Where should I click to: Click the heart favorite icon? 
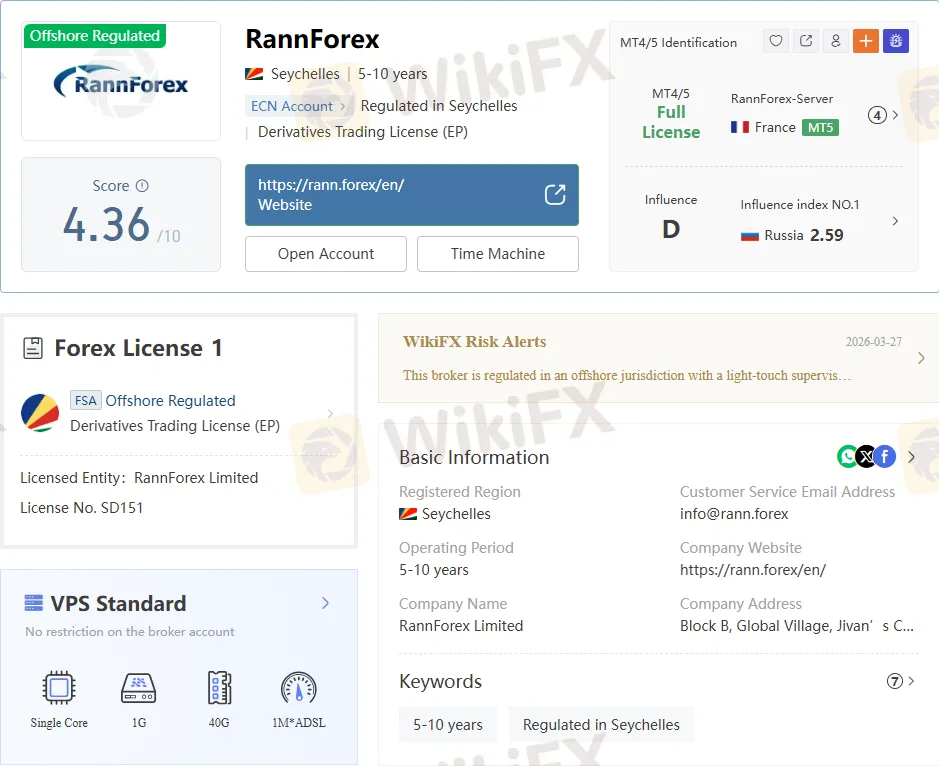tap(776, 41)
